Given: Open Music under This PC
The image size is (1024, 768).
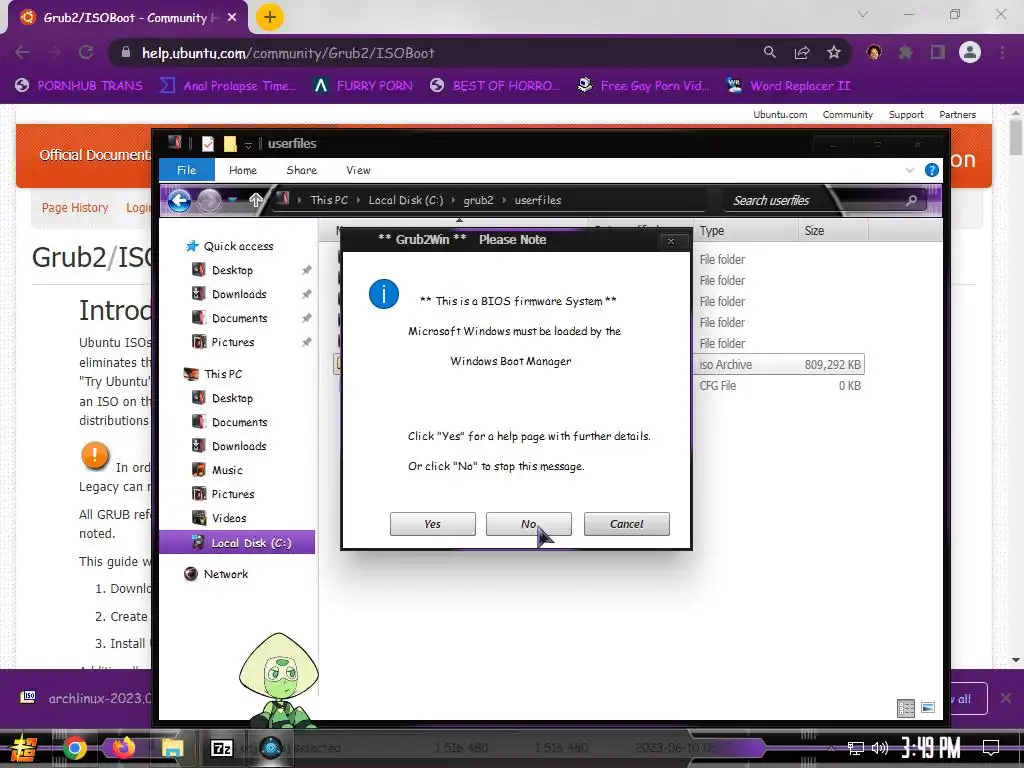Looking at the screenshot, I should click(x=227, y=470).
